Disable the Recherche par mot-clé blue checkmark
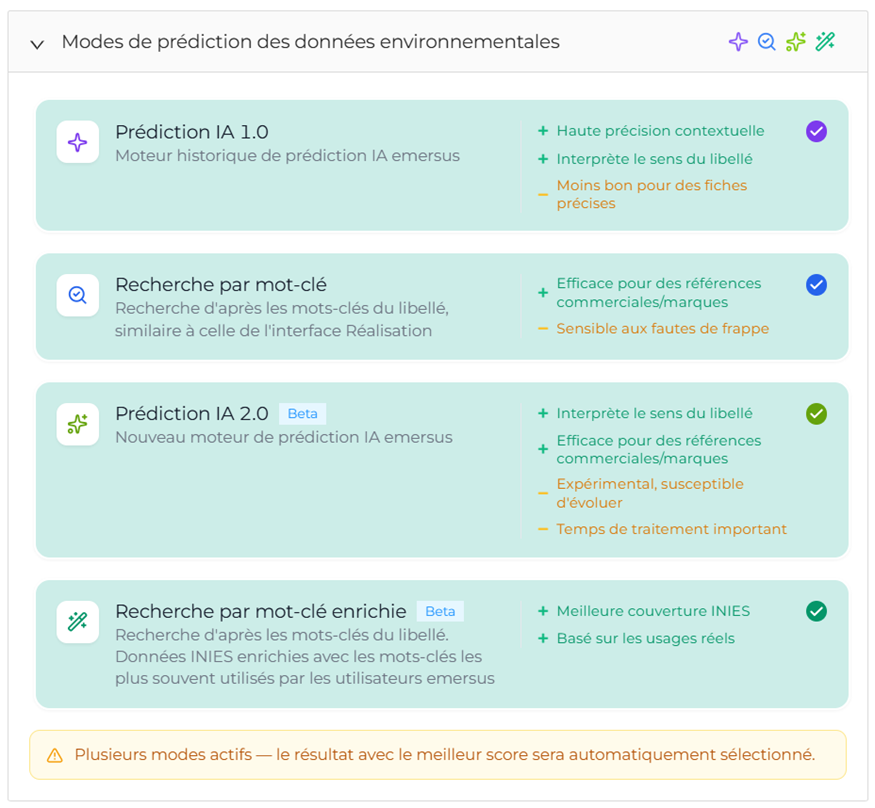The height and width of the screenshot is (808, 875). (x=816, y=285)
